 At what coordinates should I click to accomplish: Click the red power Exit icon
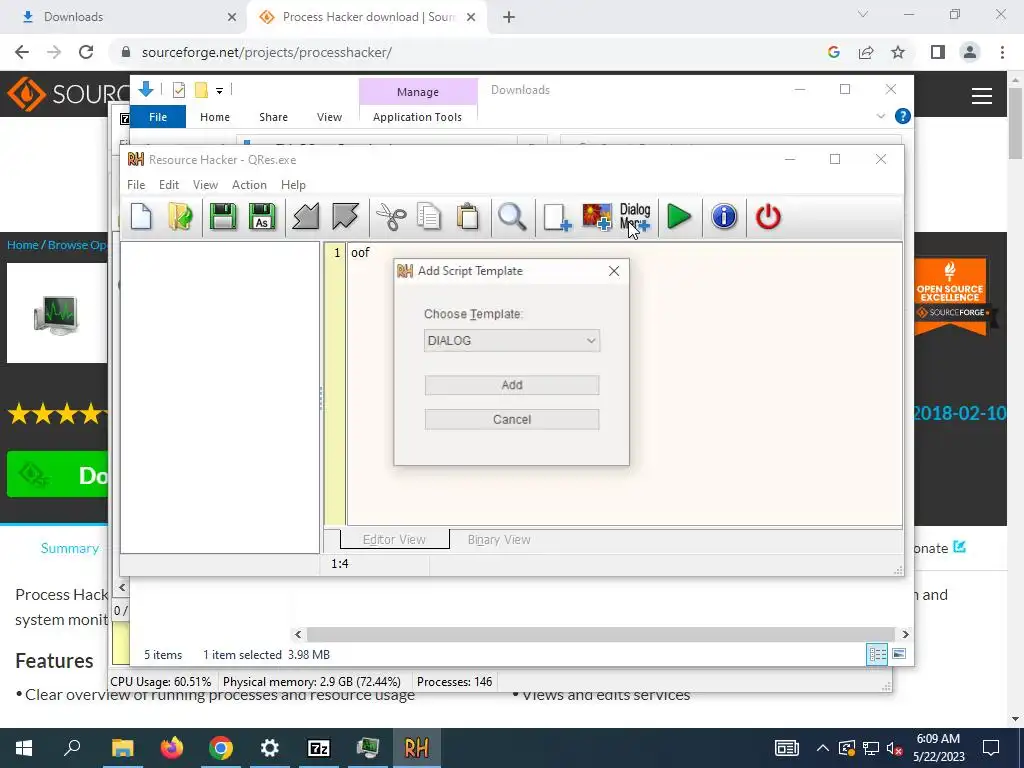point(768,217)
